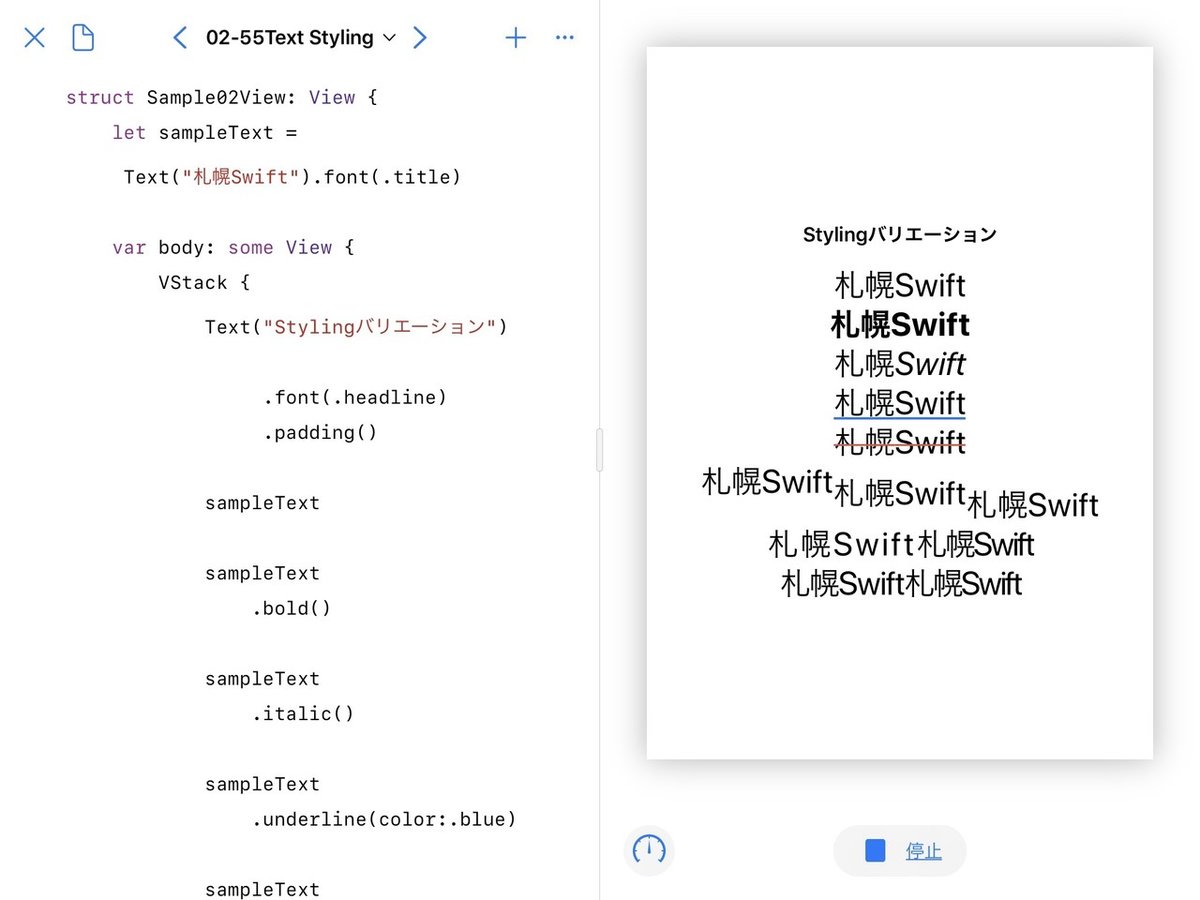The image size is (1200, 900).
Task: Click sampleText line above .italic()
Action: 262,678
